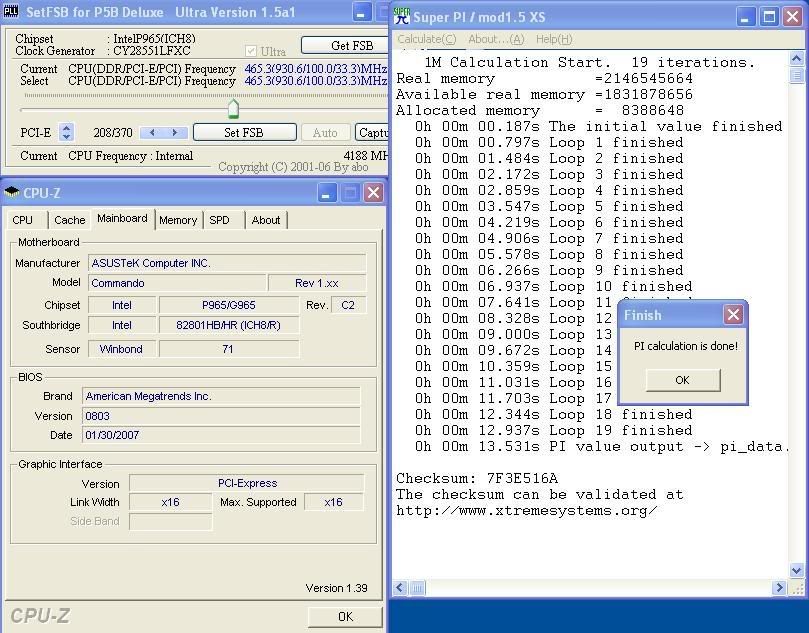Increase the PCI-E spinner value in SetFSB
The height and width of the screenshot is (633, 809).
pyautogui.click(x=67, y=128)
